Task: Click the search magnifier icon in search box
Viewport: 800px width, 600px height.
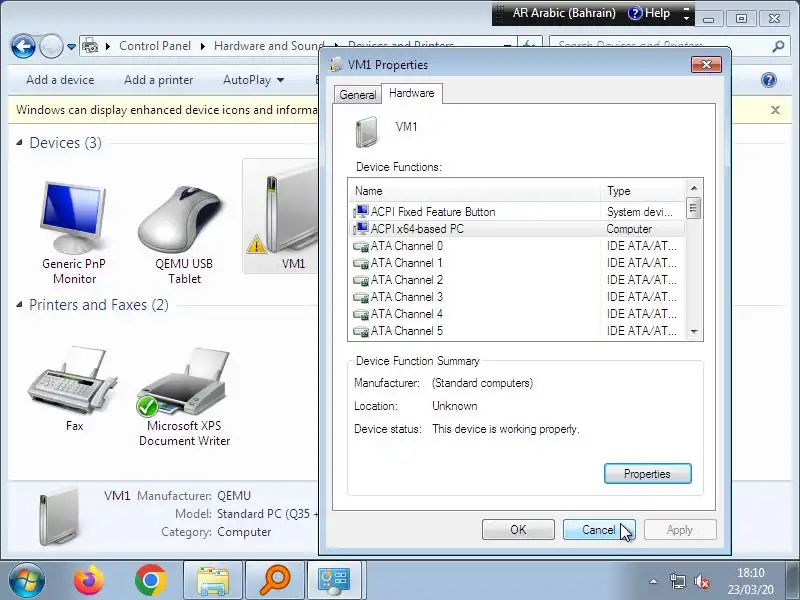Action: point(778,46)
